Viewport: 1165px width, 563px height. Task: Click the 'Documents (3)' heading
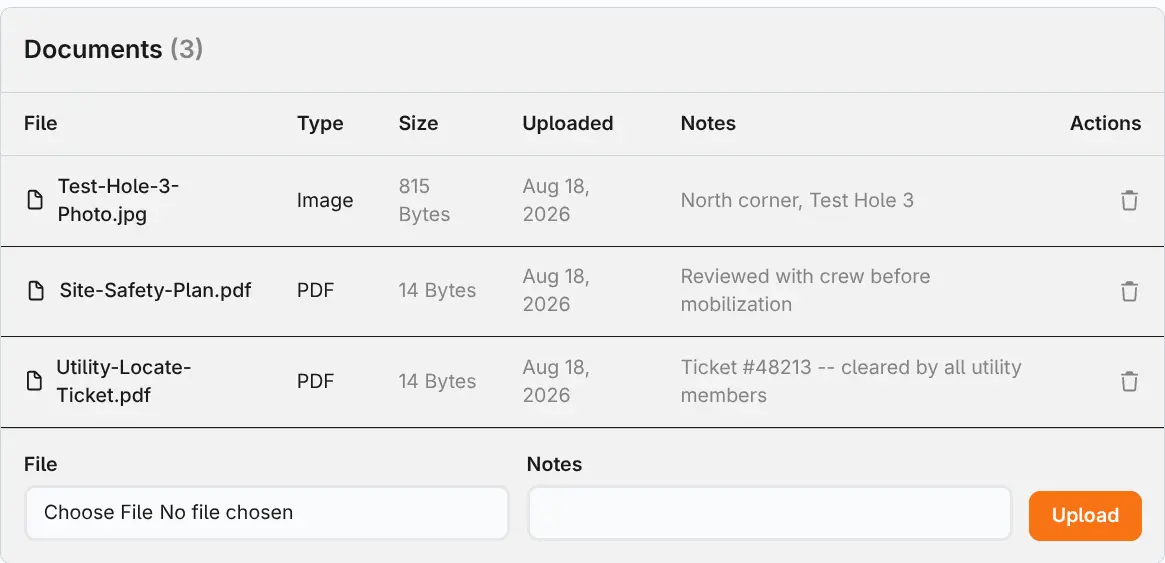tap(114, 50)
